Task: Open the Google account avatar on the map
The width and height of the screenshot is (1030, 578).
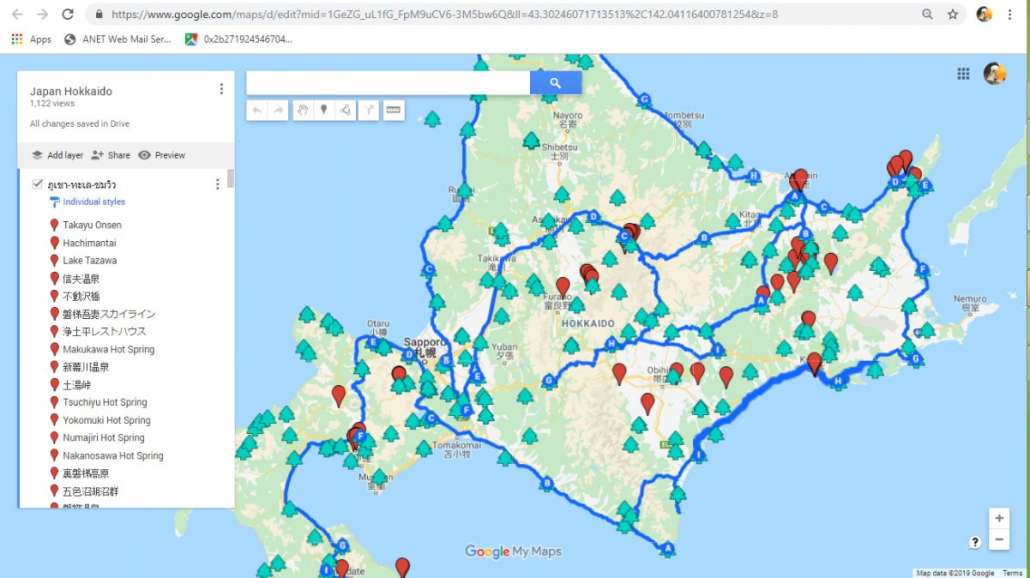Action: pos(995,74)
